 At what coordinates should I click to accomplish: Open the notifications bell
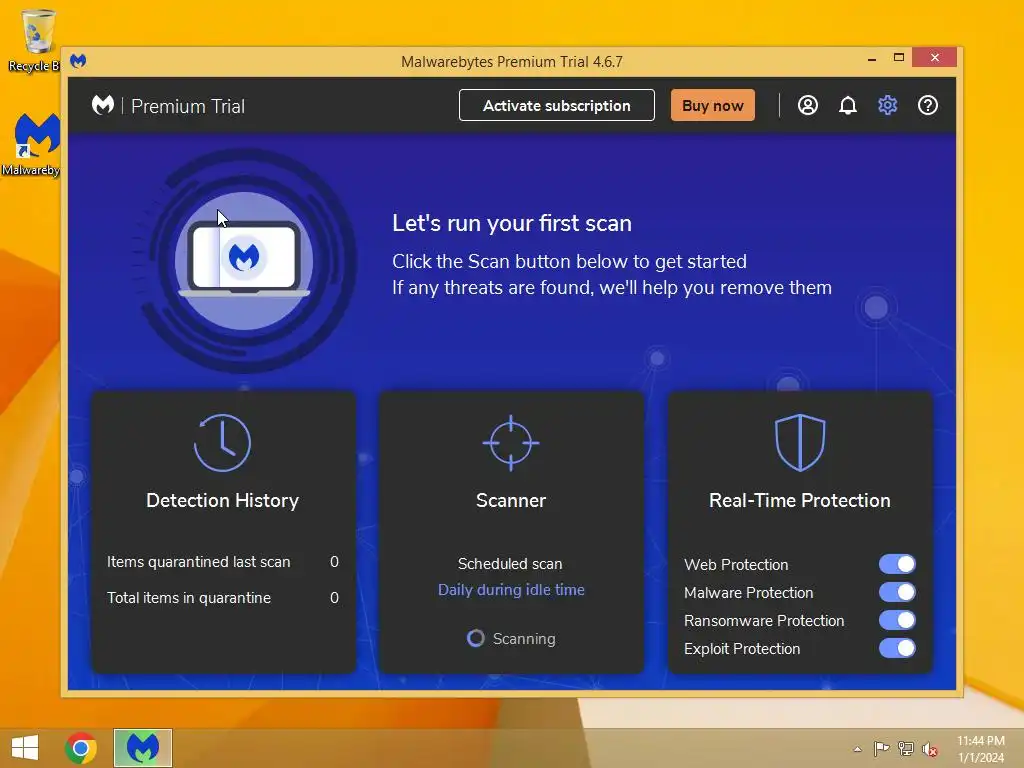[848, 105]
